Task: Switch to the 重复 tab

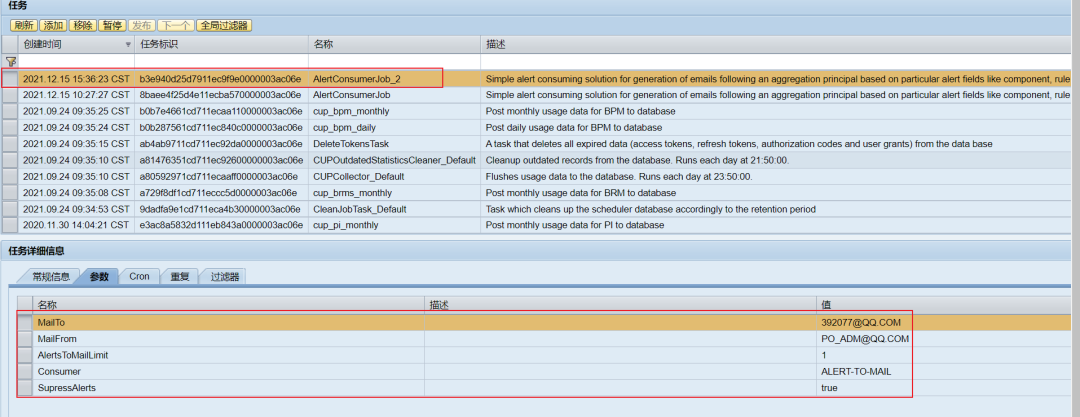Action: (x=180, y=276)
